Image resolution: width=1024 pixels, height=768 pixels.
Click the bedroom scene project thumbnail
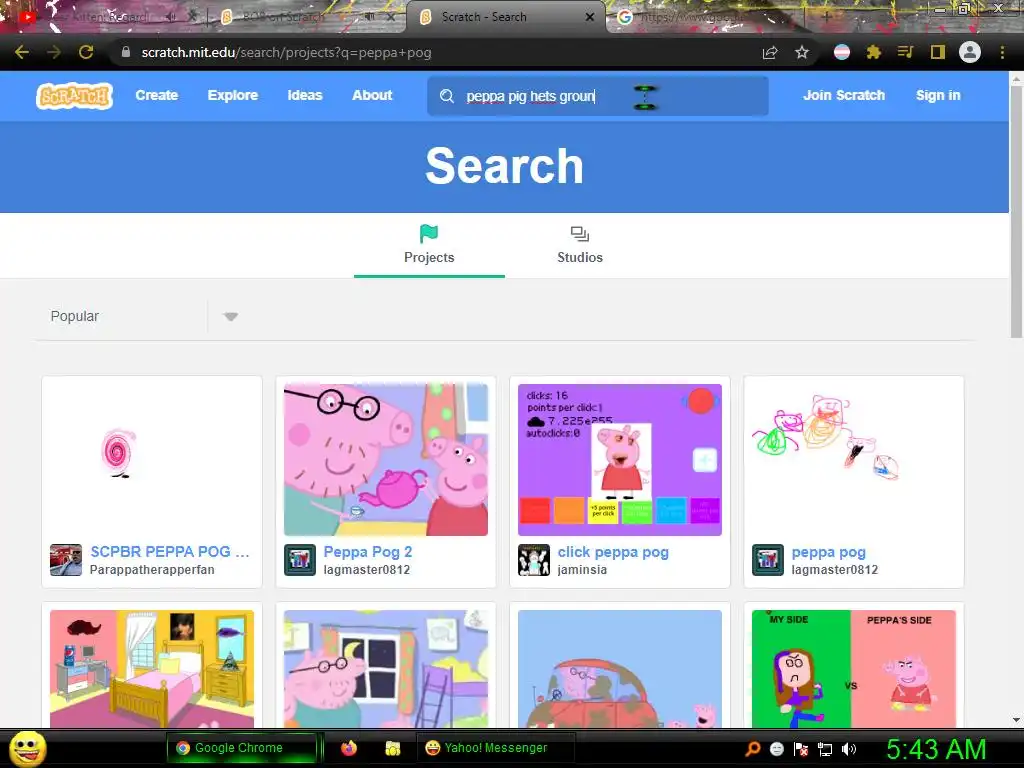pyautogui.click(x=152, y=669)
